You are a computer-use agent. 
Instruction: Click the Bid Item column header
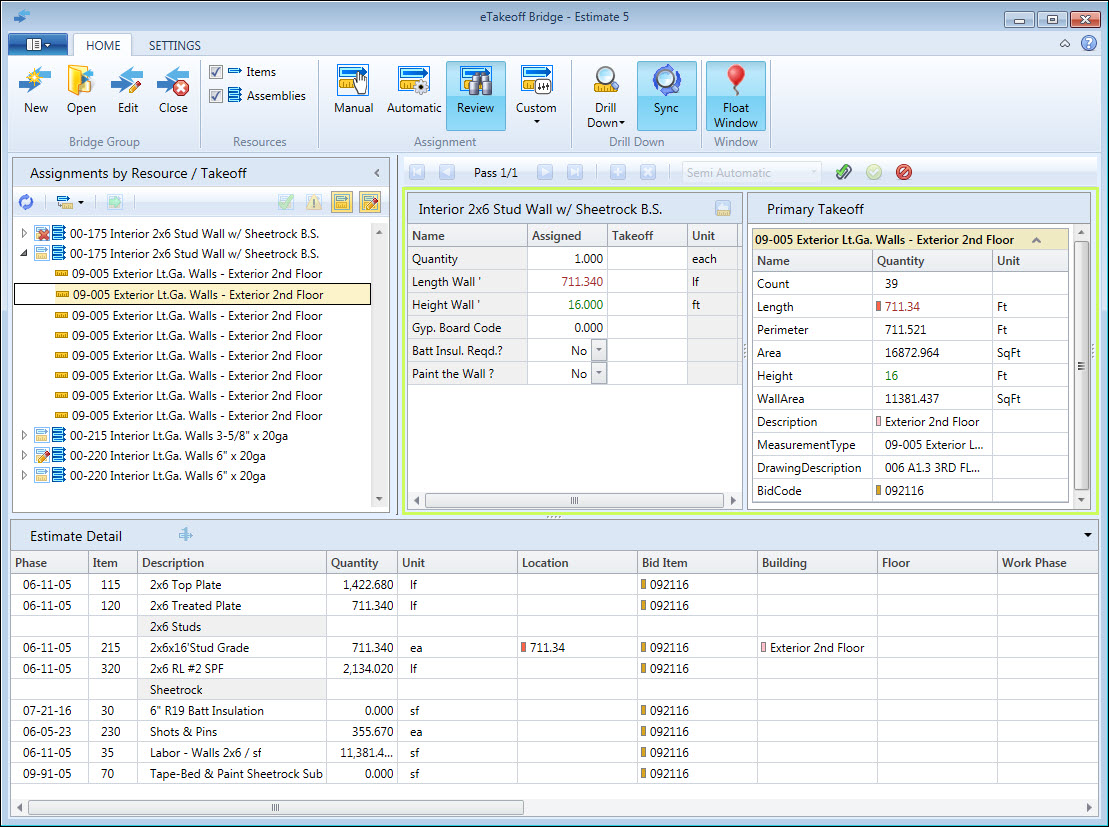point(665,563)
